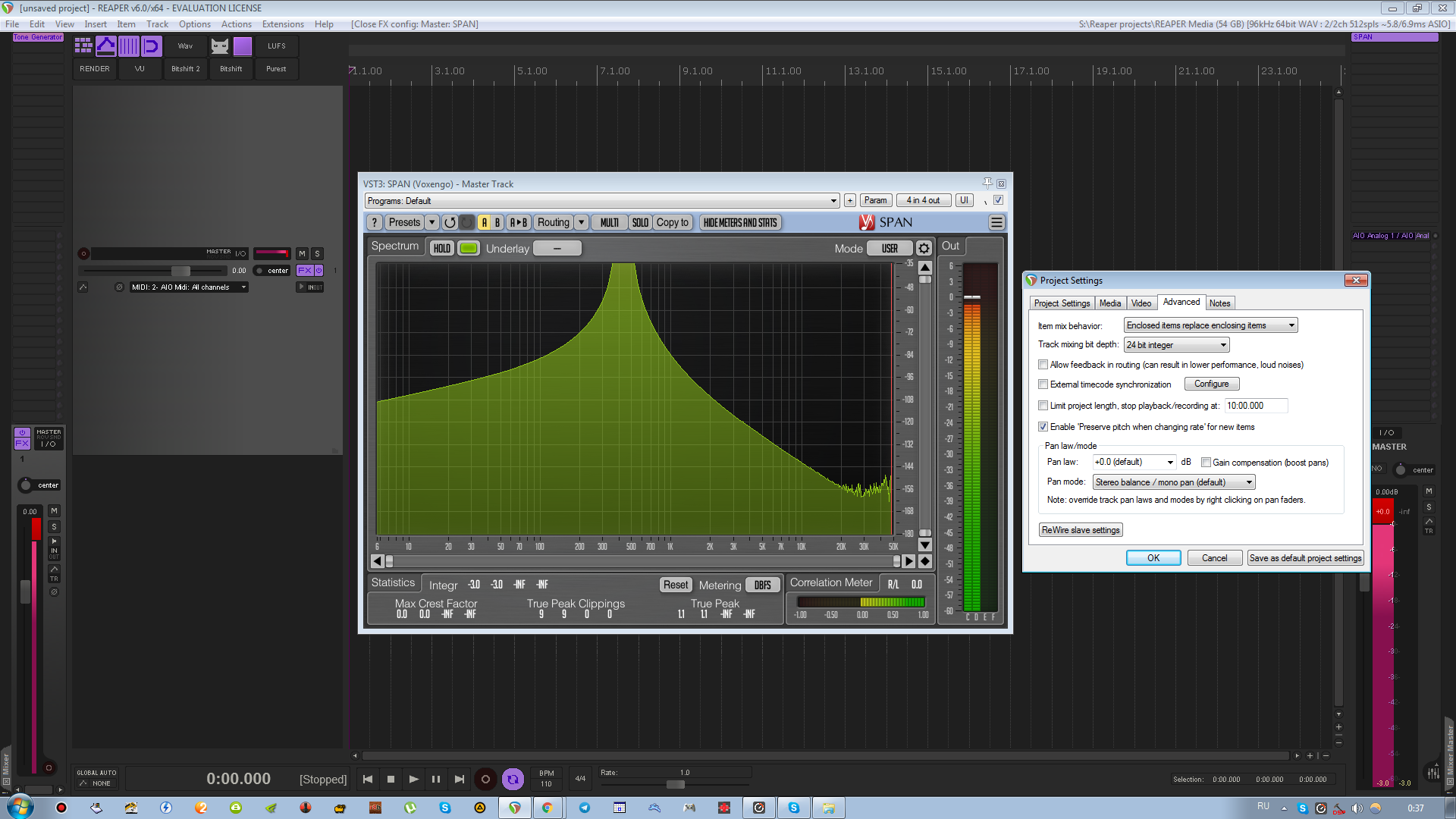This screenshot has width=1456, height=819.
Task: Add new program with plus button
Action: [850, 200]
